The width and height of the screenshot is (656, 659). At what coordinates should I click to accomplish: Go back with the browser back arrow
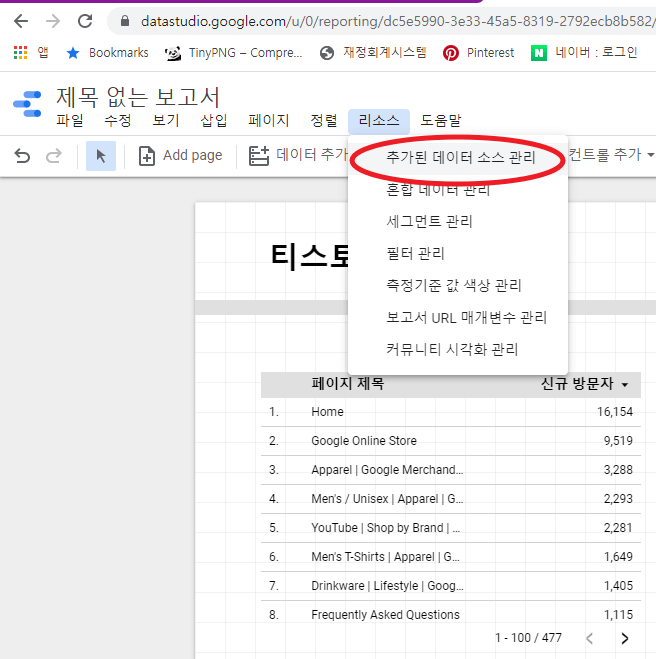(x=21, y=21)
